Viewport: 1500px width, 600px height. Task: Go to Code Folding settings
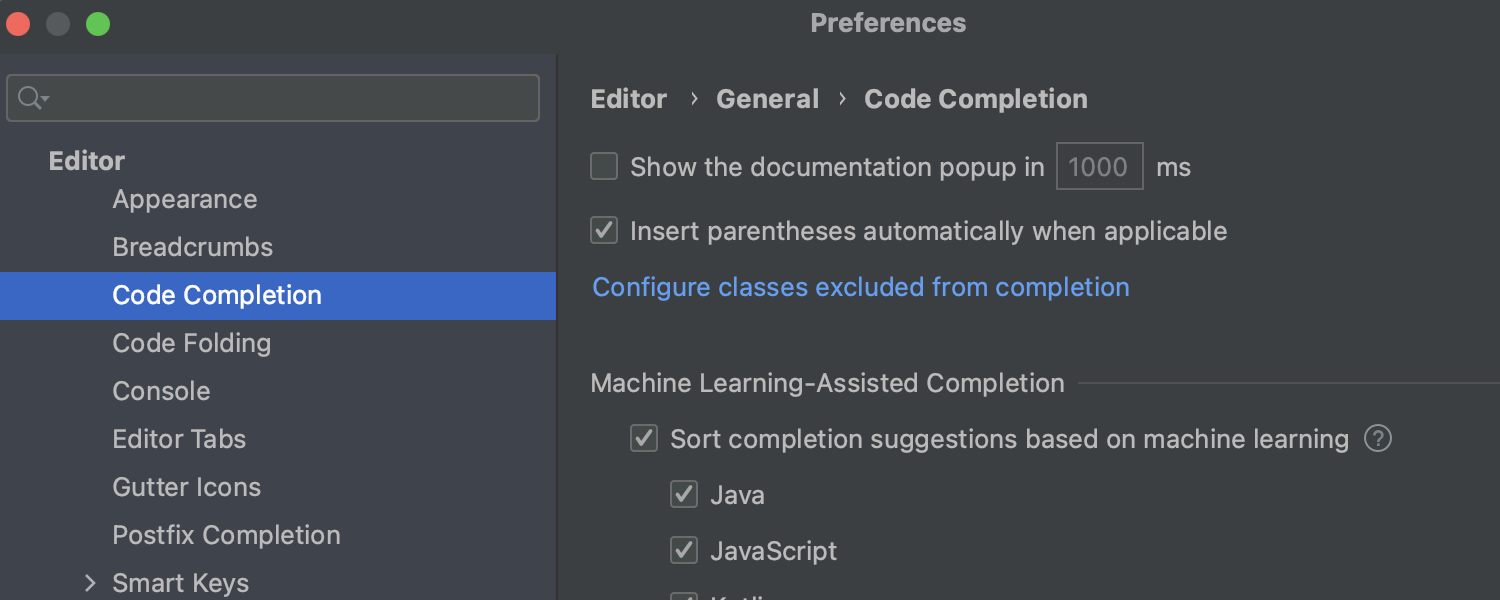tap(192, 344)
